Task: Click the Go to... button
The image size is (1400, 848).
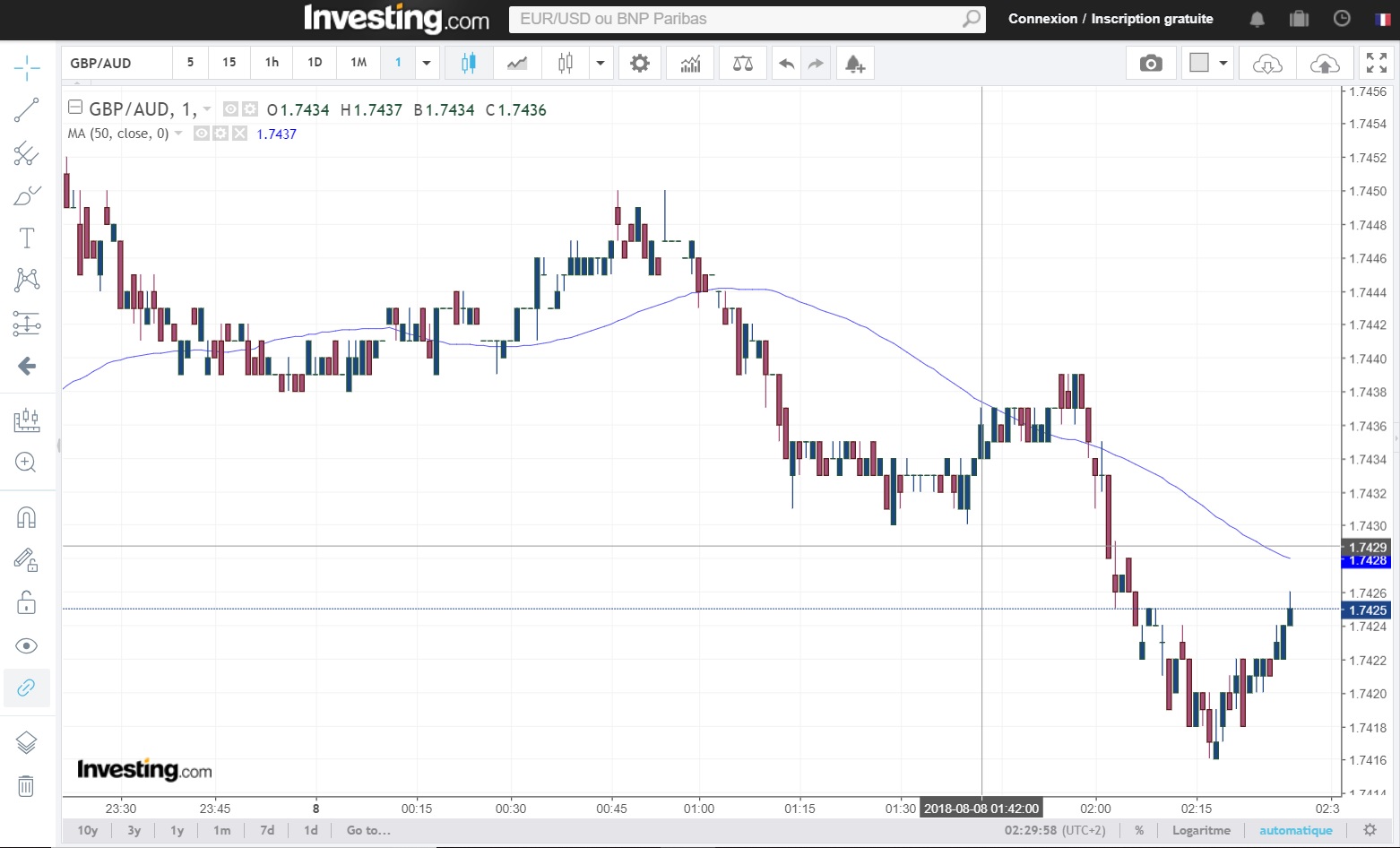Action: coord(368,830)
